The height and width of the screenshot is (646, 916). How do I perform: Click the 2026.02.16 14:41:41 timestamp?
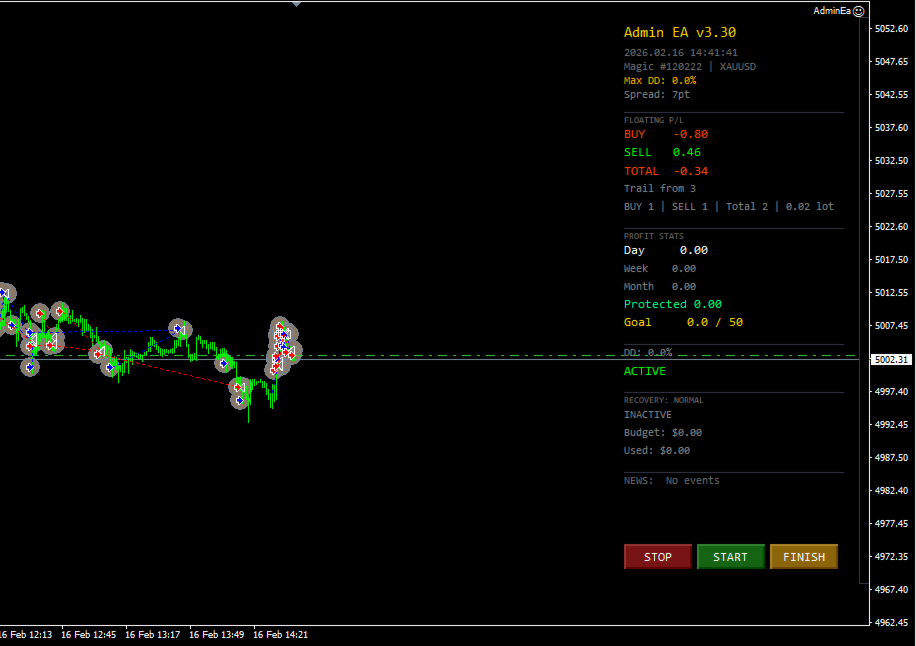(x=681, y=53)
